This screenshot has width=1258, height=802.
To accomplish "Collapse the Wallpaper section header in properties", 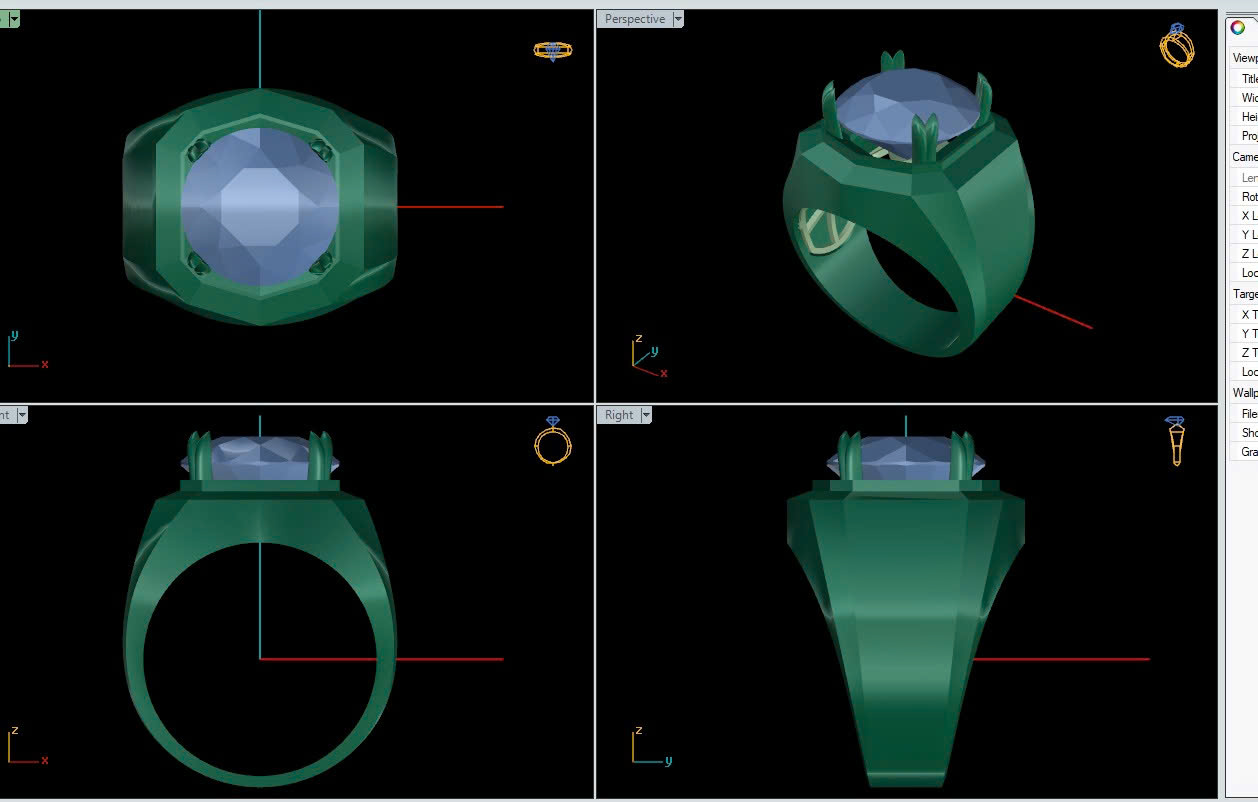I will (x=1245, y=393).
